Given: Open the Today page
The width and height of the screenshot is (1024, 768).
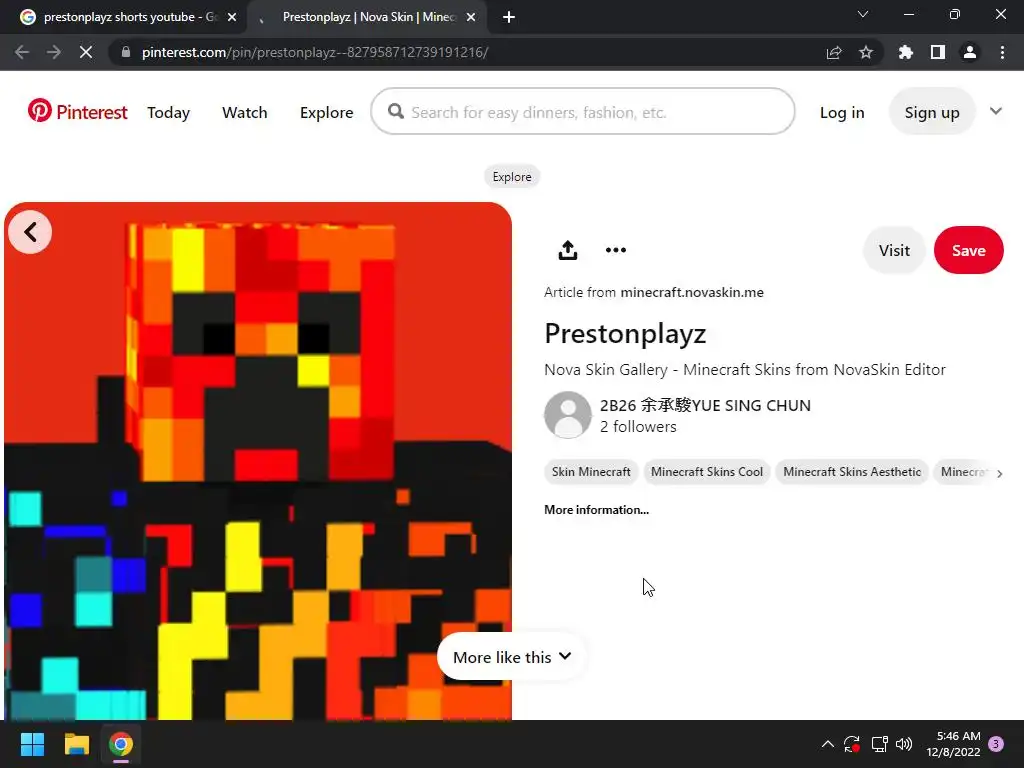Looking at the screenshot, I should 168,112.
